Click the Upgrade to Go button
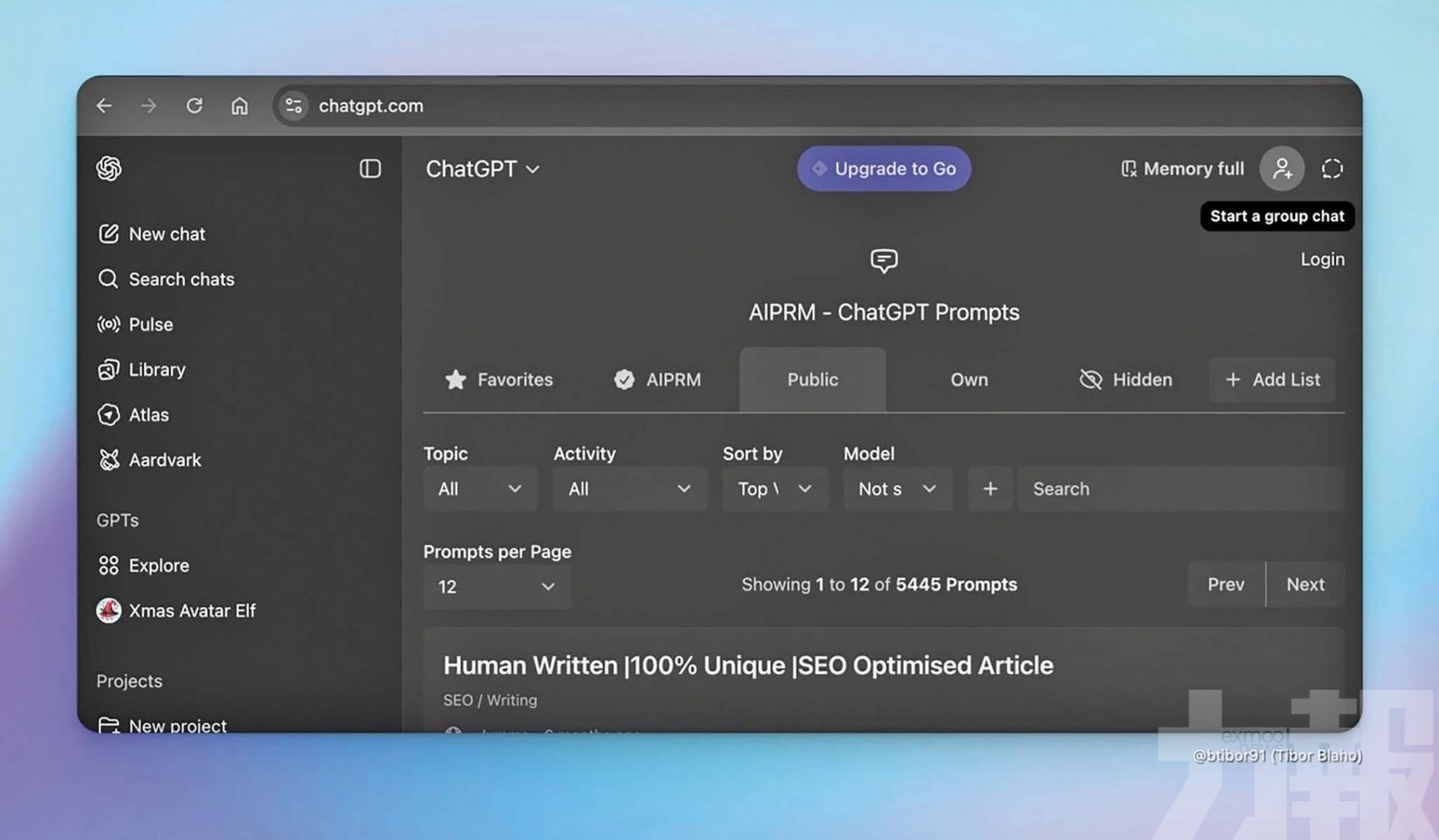The width and height of the screenshot is (1439, 840). click(x=883, y=168)
